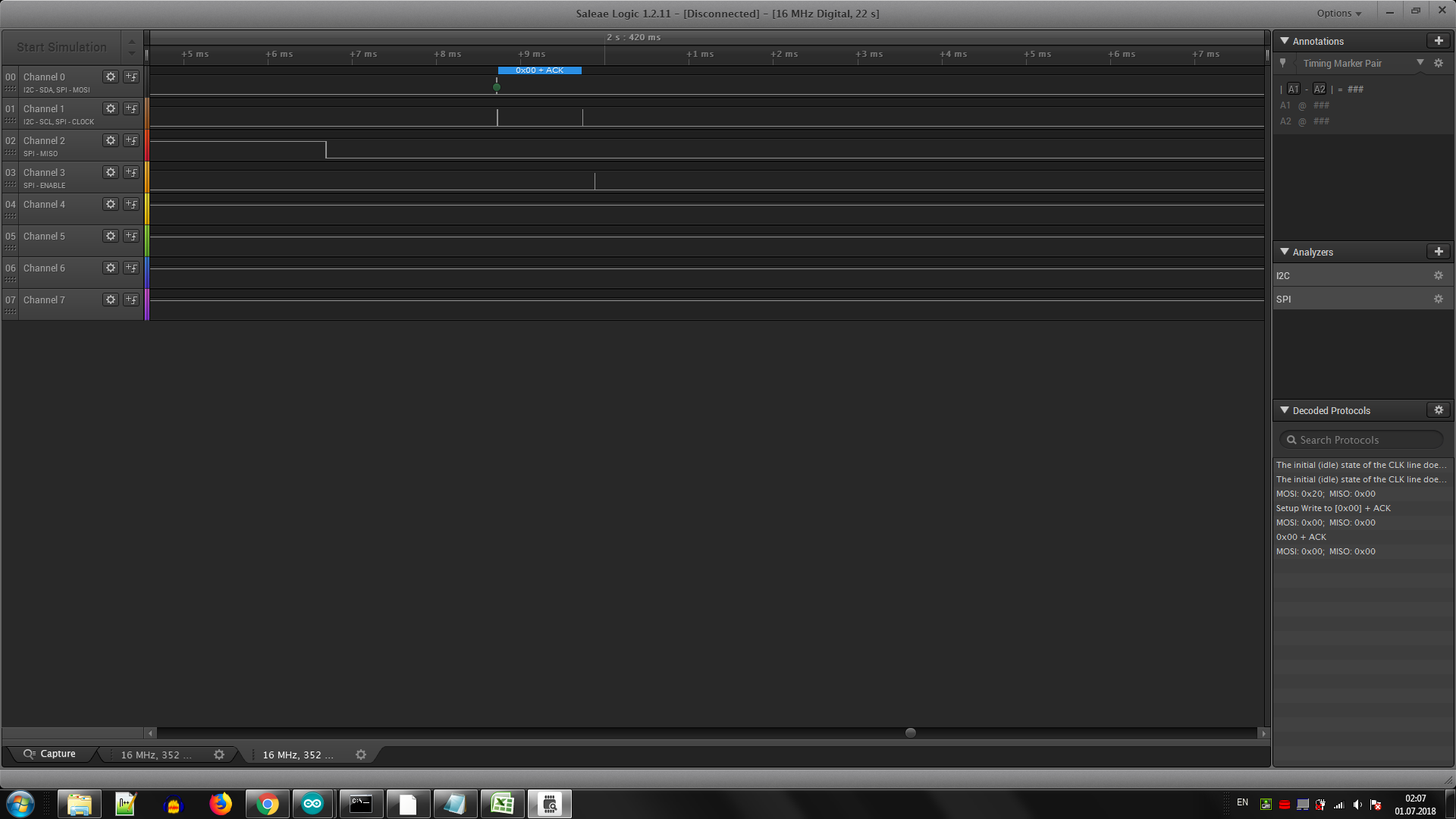Open Channel 0 settings gear
The image size is (1456, 819).
(x=111, y=77)
